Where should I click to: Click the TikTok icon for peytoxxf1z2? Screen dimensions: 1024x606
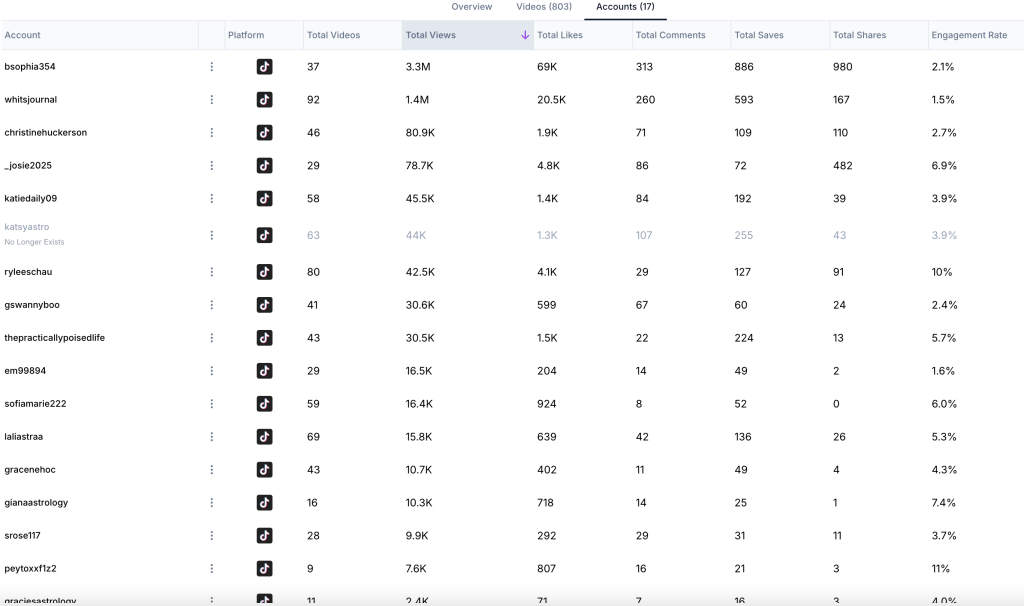(264, 569)
